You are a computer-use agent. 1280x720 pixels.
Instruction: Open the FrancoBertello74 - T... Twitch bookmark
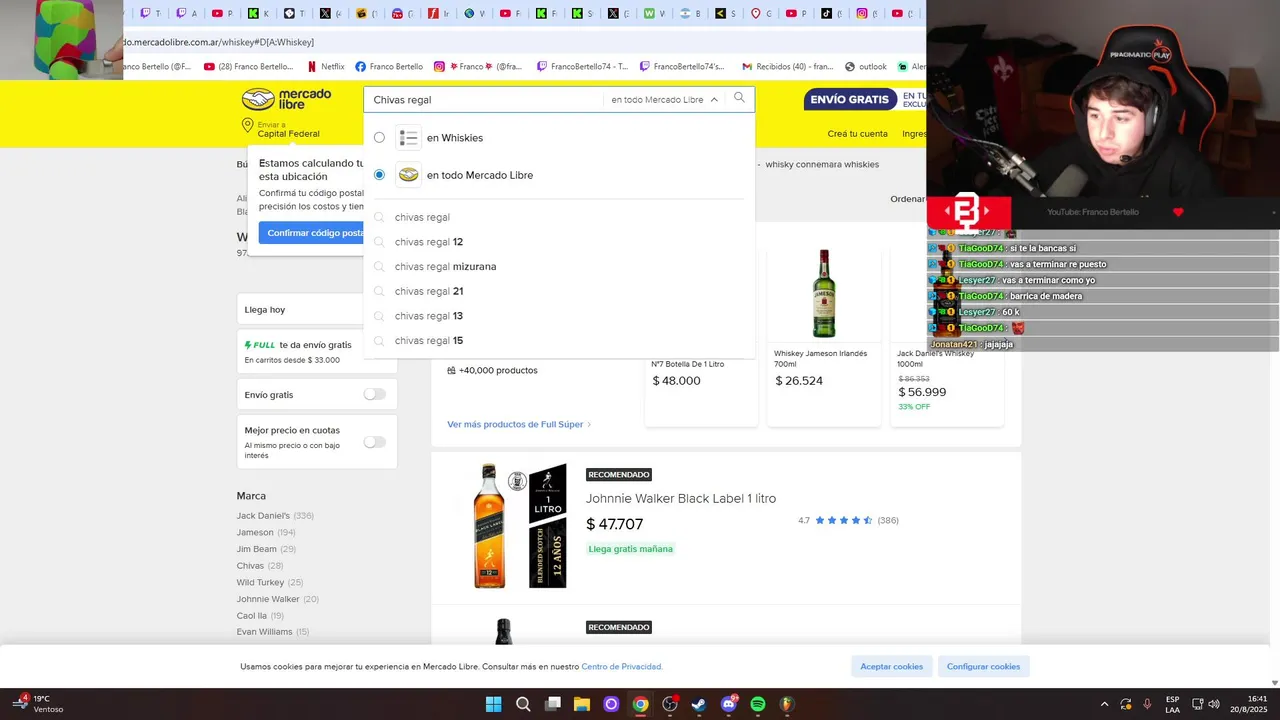(582, 67)
